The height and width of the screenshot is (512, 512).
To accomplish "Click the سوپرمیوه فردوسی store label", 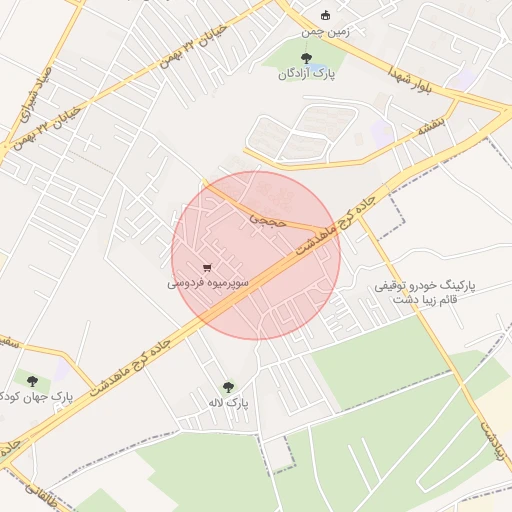I will pyautogui.click(x=208, y=283).
